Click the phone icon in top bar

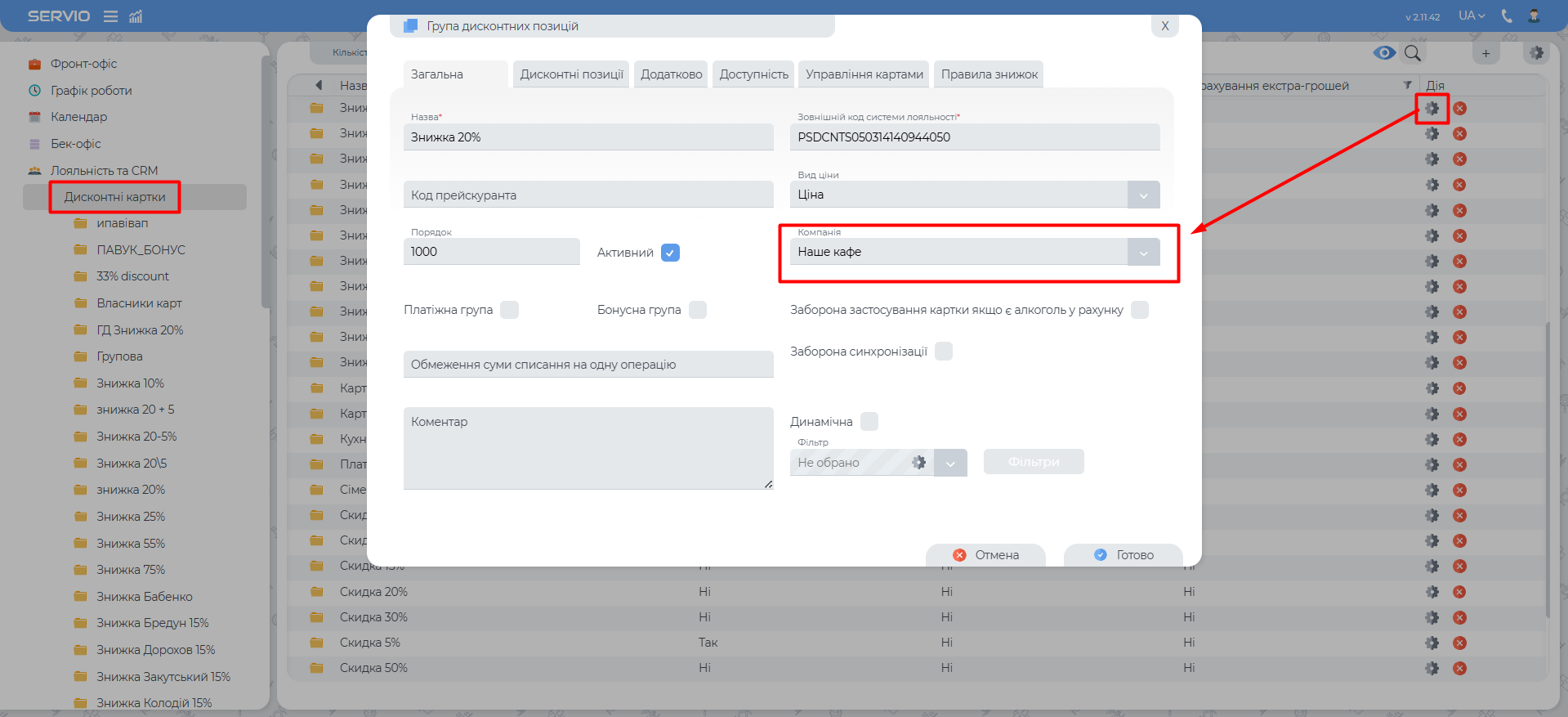1507,16
